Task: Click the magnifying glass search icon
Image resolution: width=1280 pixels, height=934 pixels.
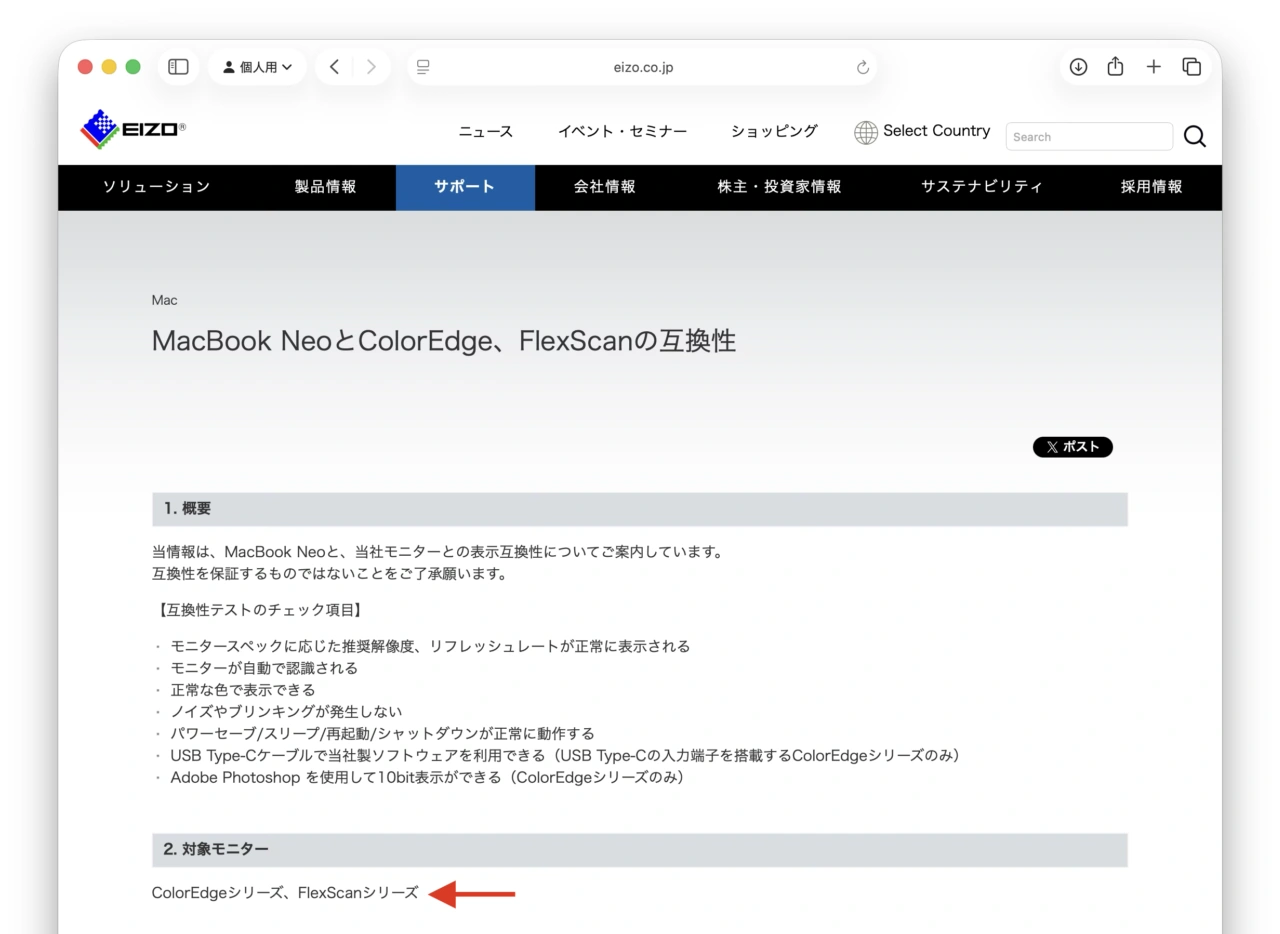Action: coord(1194,137)
